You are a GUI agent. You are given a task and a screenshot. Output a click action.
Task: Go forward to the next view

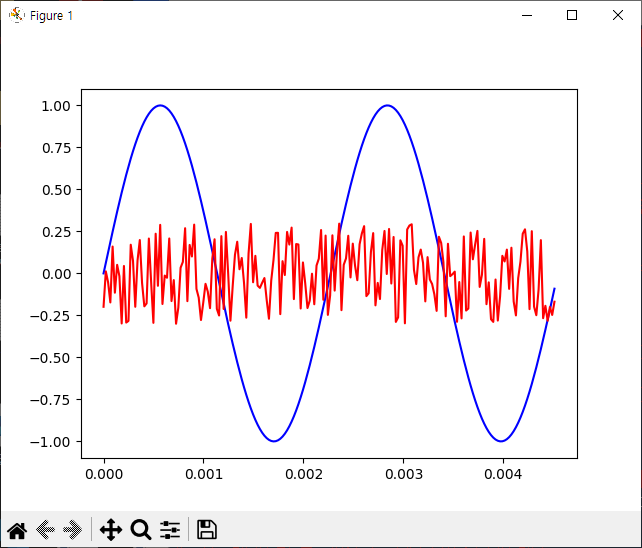point(72,530)
